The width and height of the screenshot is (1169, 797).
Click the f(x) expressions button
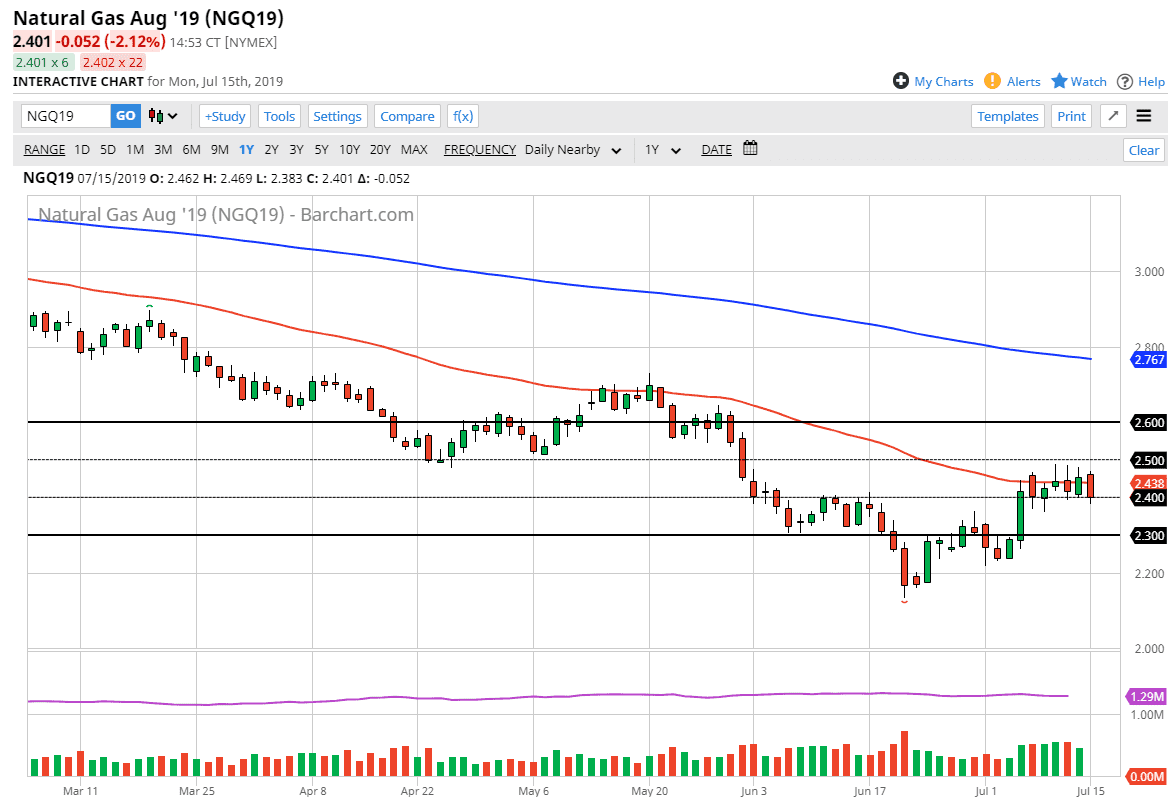462,116
